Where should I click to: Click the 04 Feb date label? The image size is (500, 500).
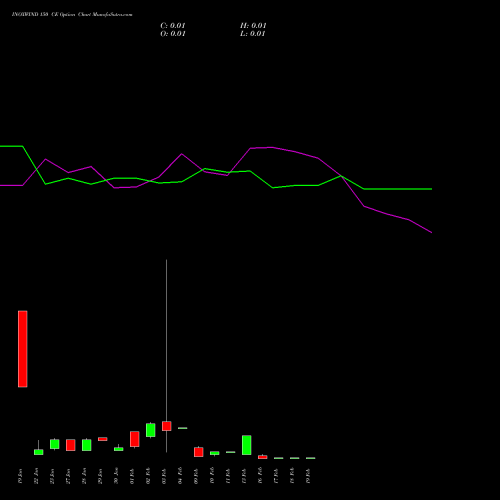click(180, 476)
